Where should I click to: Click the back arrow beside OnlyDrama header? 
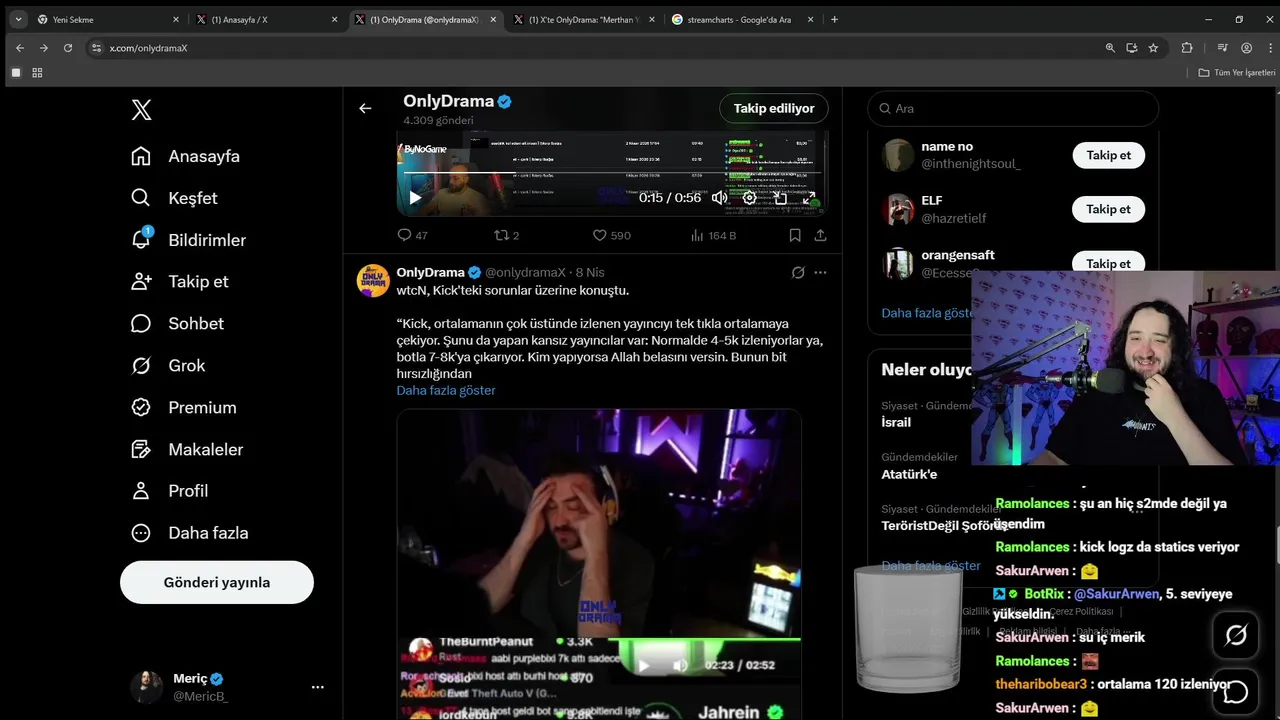[365, 108]
